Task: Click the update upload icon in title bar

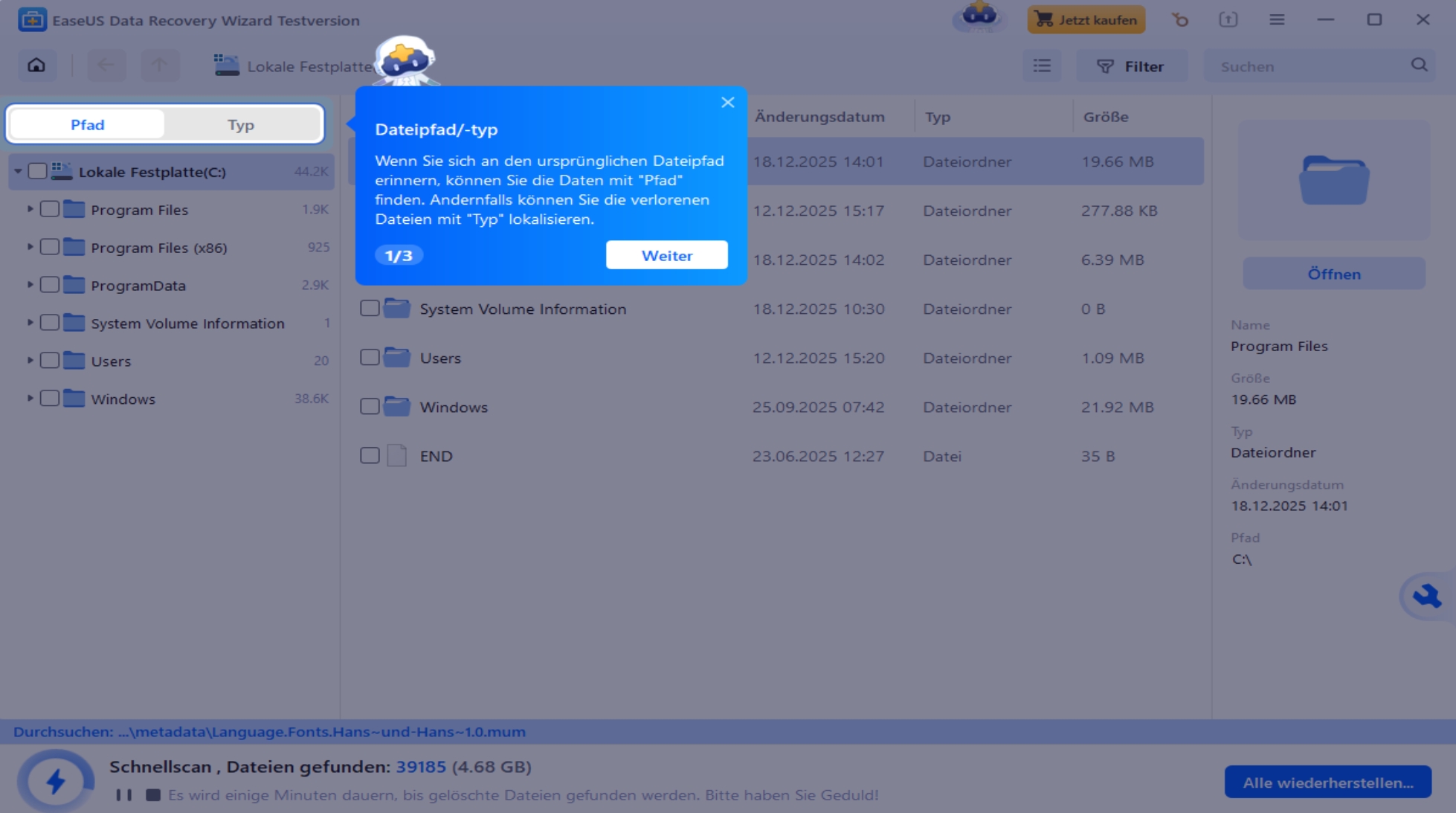Action: (1228, 20)
